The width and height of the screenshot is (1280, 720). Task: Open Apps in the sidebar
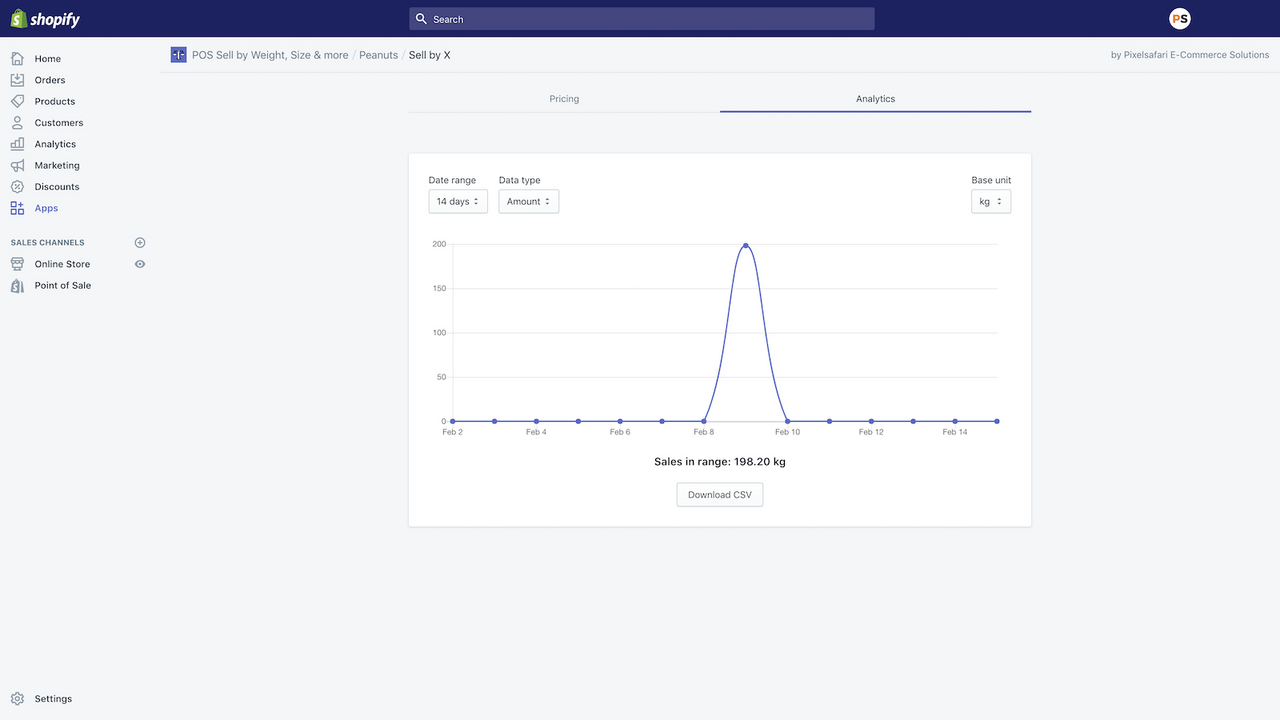point(46,208)
